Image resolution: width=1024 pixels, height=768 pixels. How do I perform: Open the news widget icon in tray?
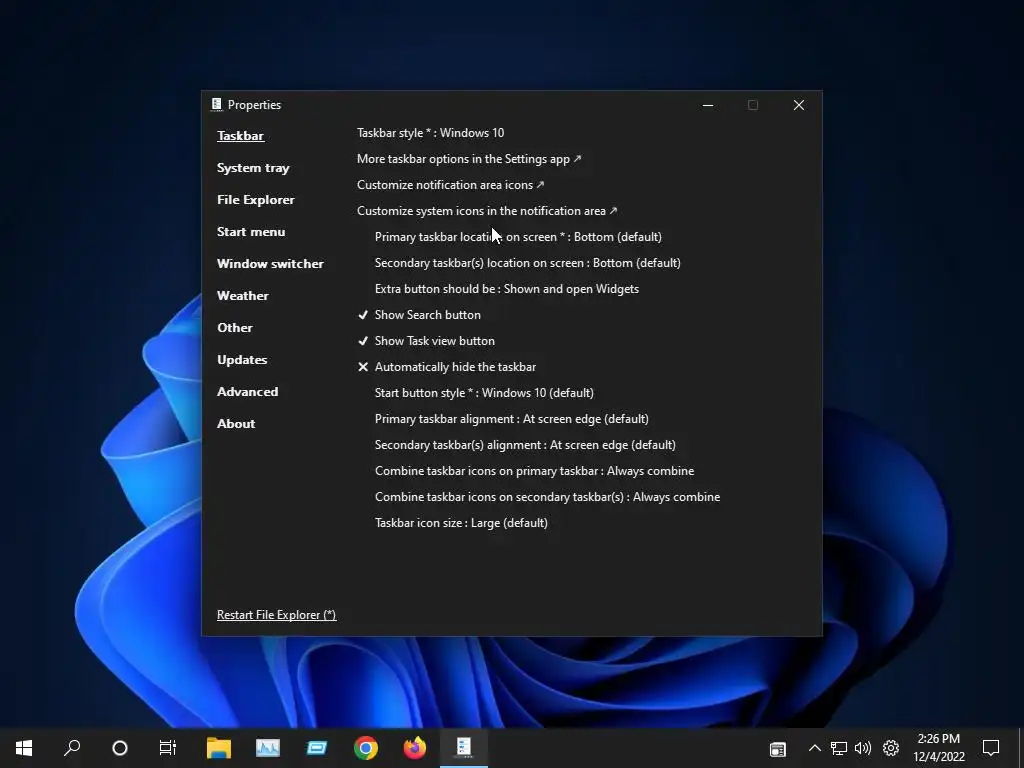[x=777, y=748]
